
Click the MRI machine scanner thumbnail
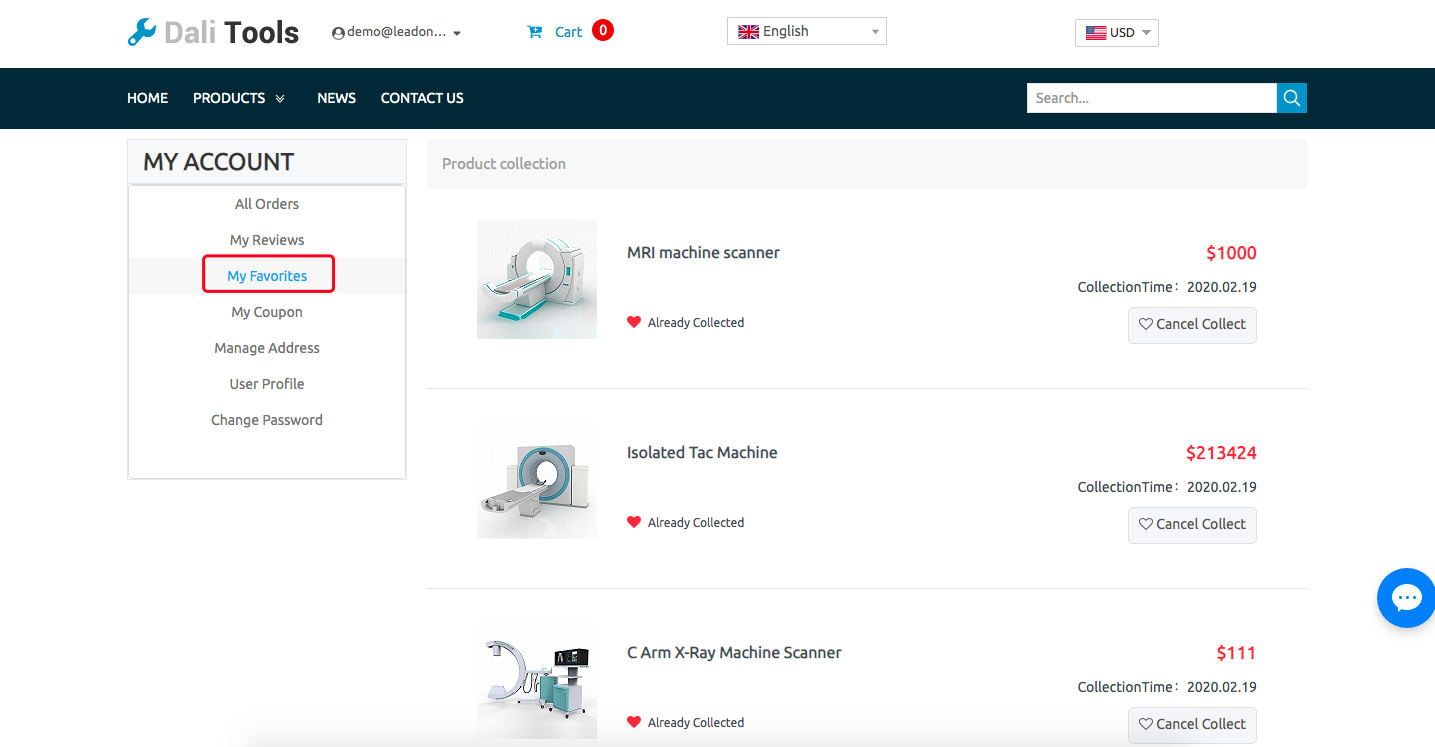tap(537, 279)
